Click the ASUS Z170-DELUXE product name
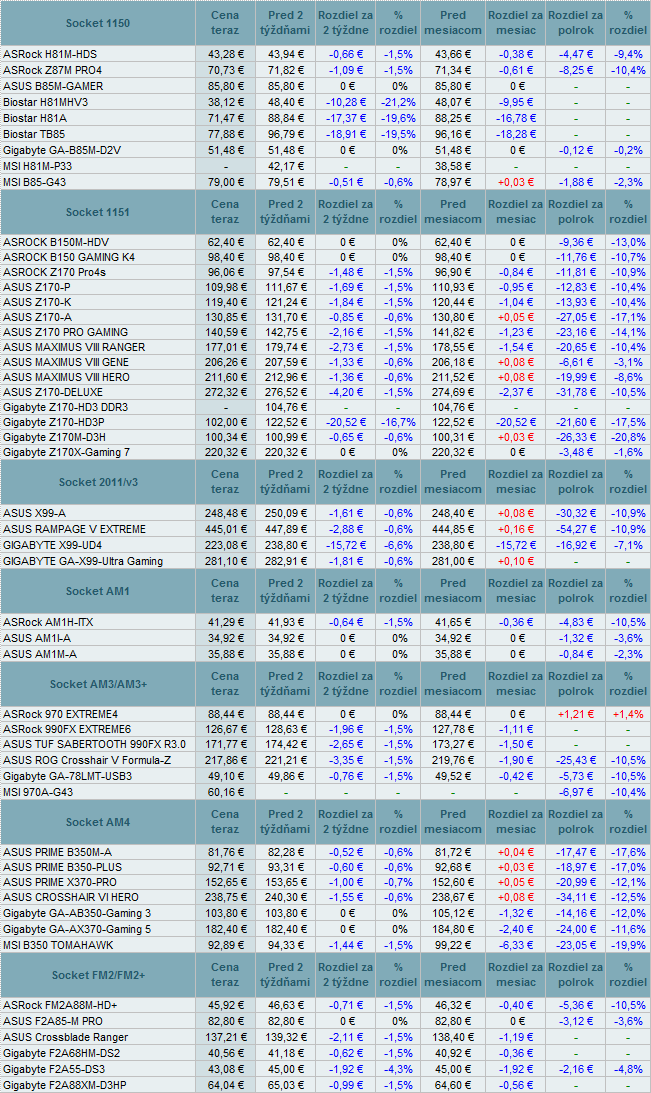Image resolution: width=651 pixels, height=1093 pixels. 53,392
